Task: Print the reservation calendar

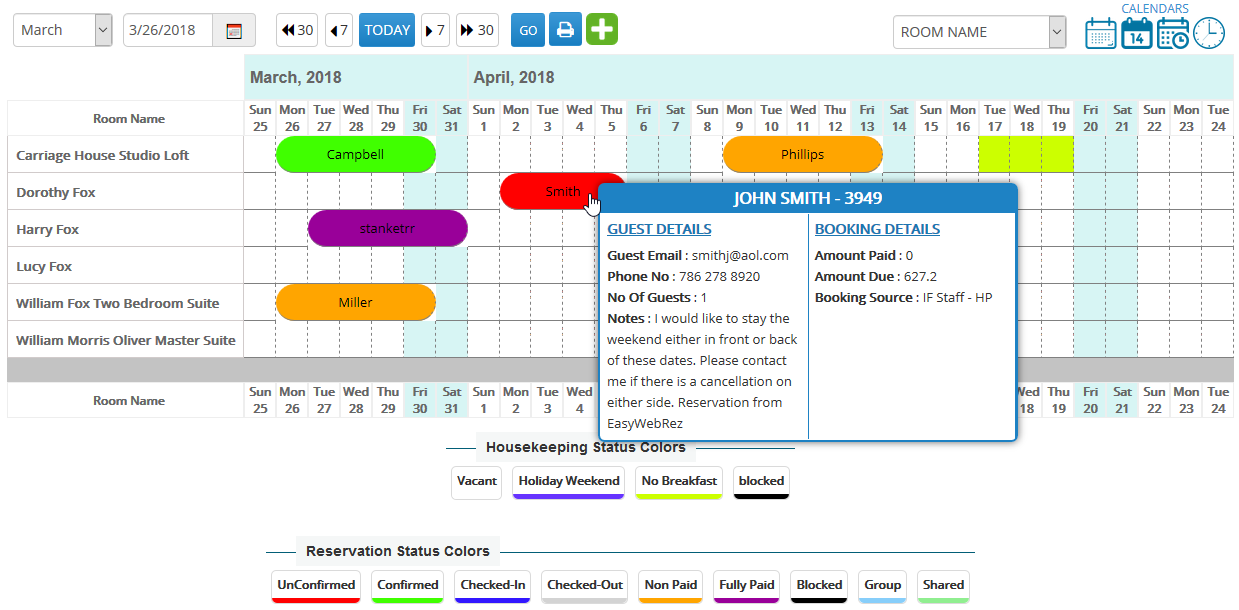Action: tap(565, 30)
